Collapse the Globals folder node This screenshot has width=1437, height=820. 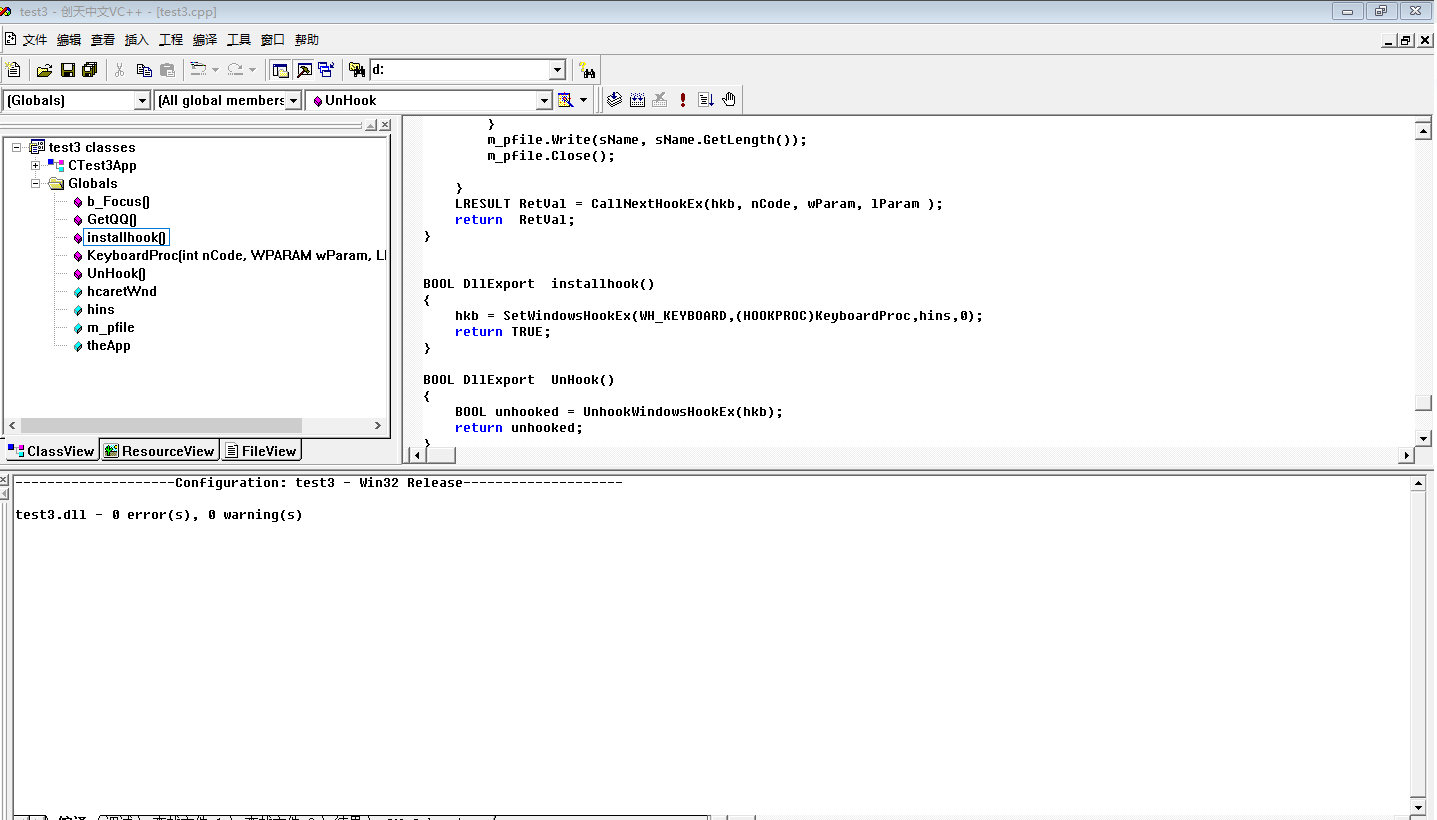click(36, 183)
